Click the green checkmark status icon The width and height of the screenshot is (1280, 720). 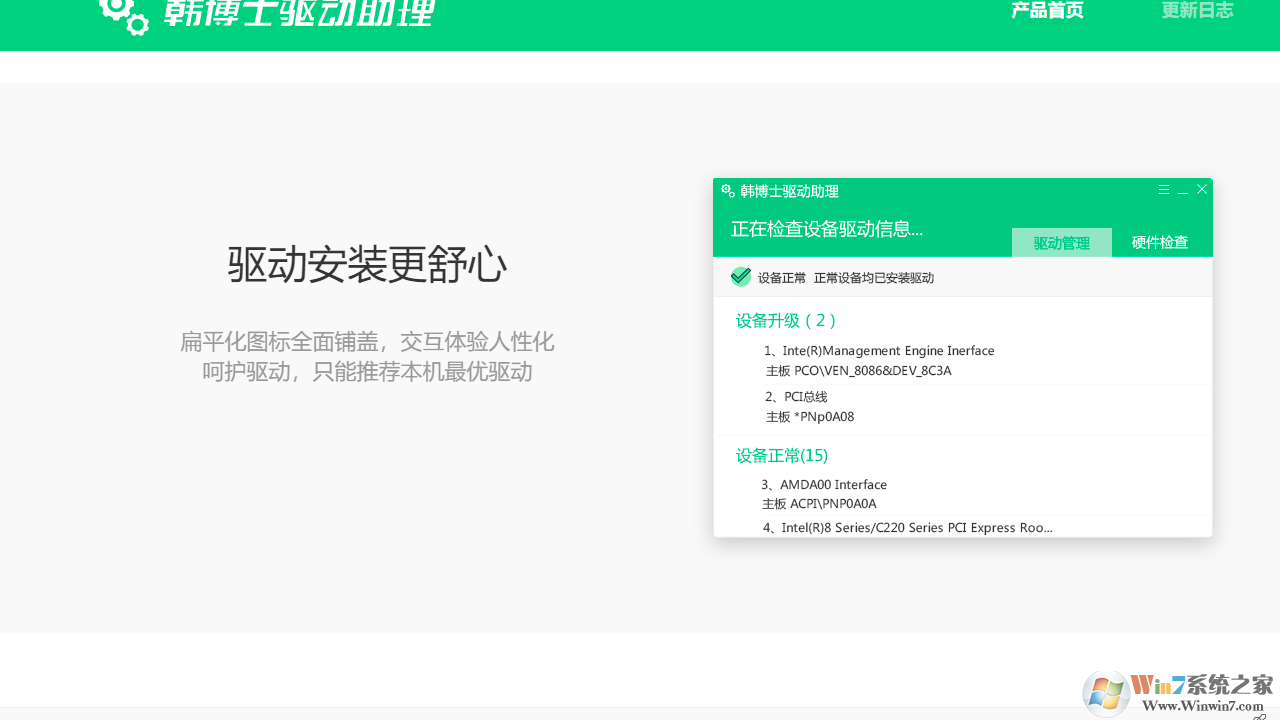tap(741, 276)
